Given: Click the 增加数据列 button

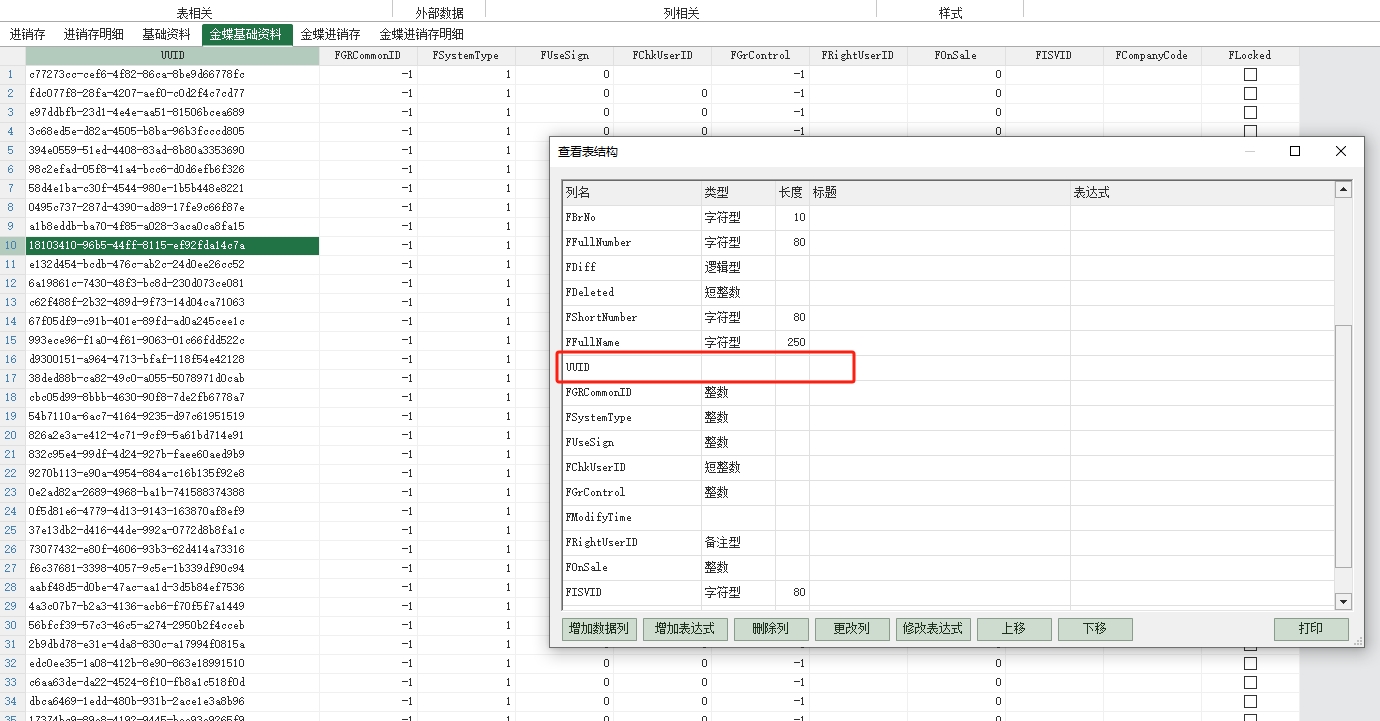Looking at the screenshot, I should coord(600,629).
